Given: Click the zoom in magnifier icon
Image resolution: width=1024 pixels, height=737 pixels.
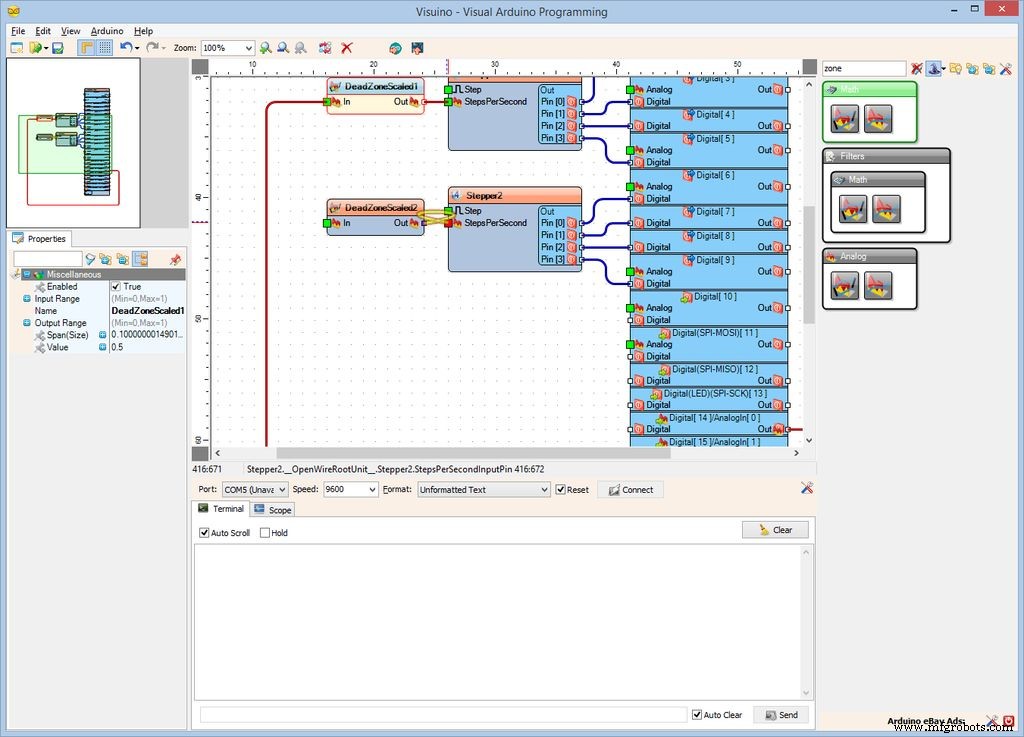Looking at the screenshot, I should point(266,48).
